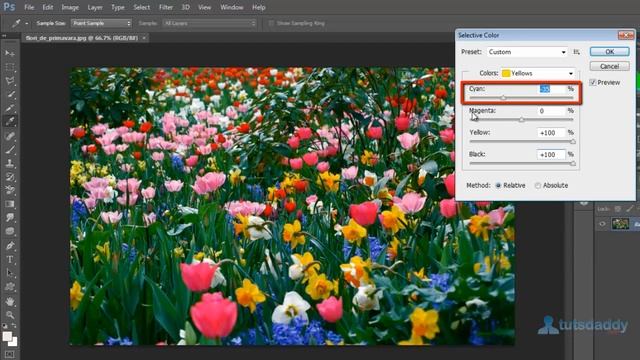Select the Rectangular Marquee tool
This screenshot has height=360, width=640.
(10, 67)
